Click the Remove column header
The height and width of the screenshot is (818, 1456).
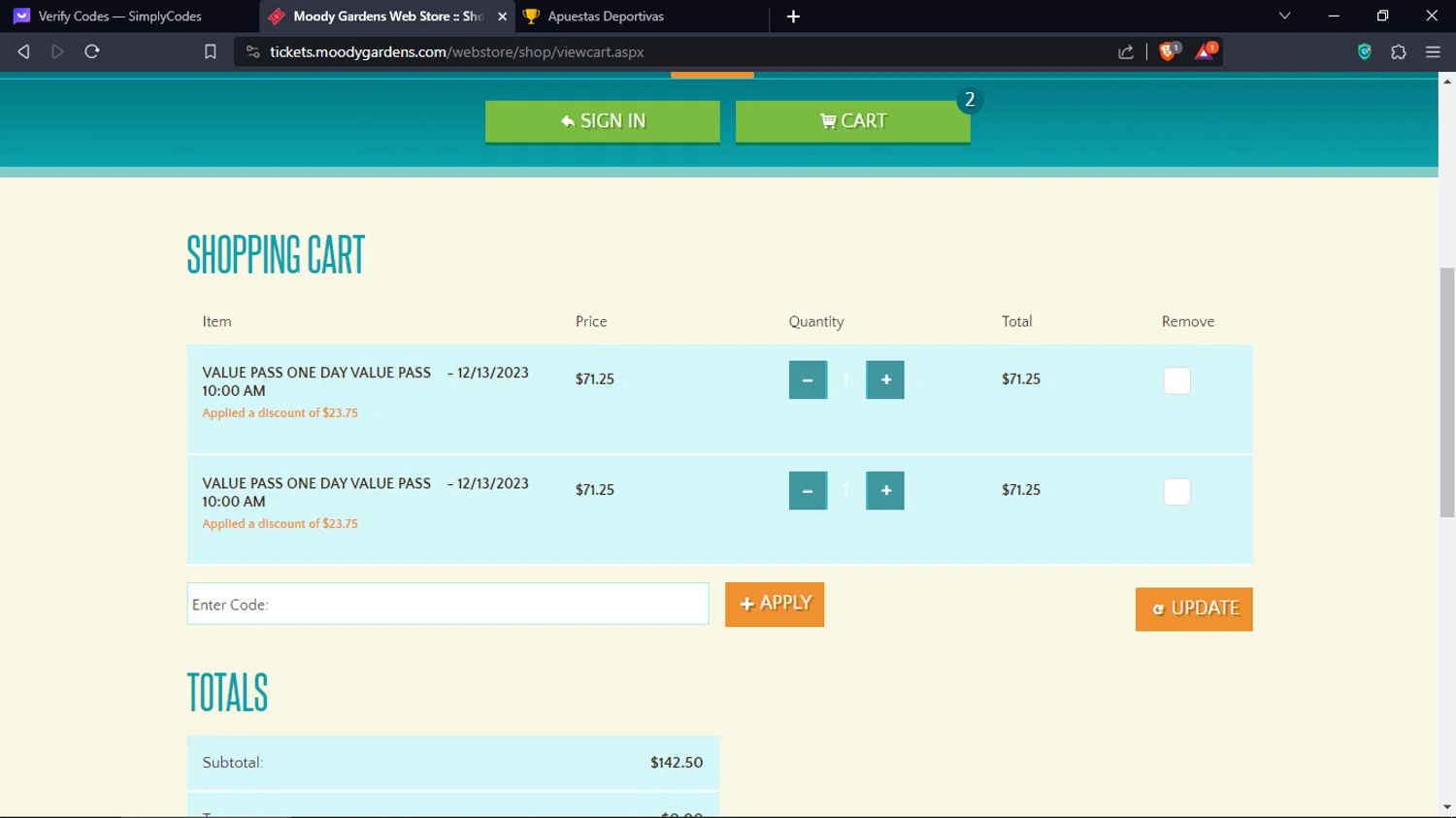point(1188,321)
